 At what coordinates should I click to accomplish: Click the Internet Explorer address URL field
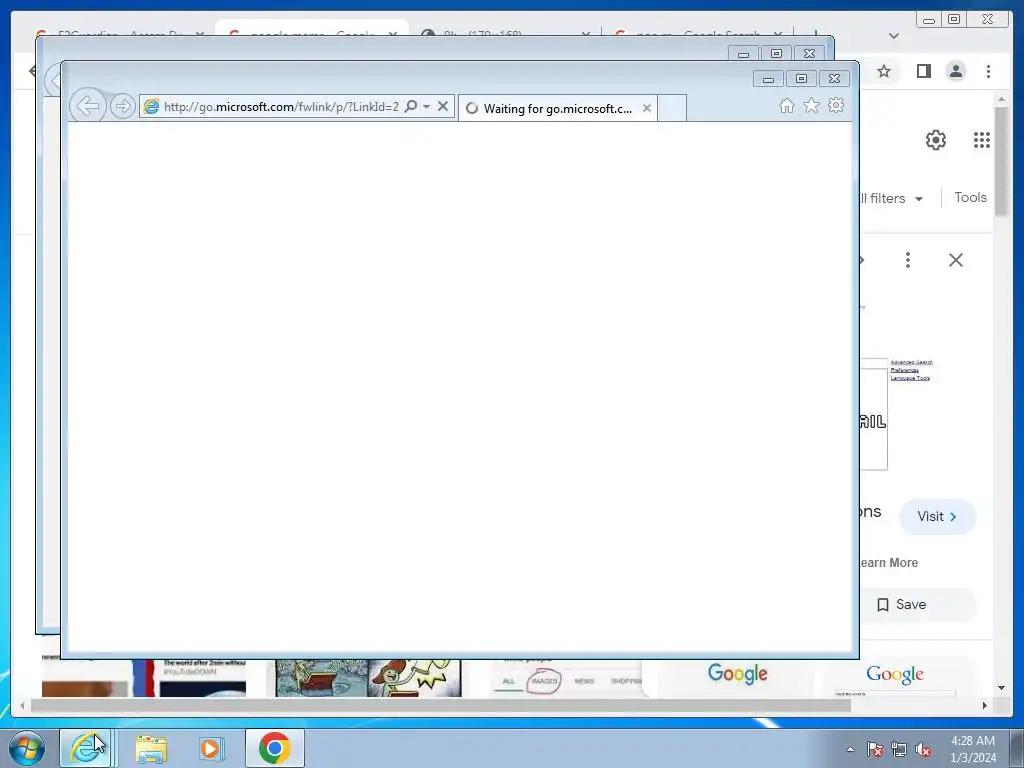281,106
